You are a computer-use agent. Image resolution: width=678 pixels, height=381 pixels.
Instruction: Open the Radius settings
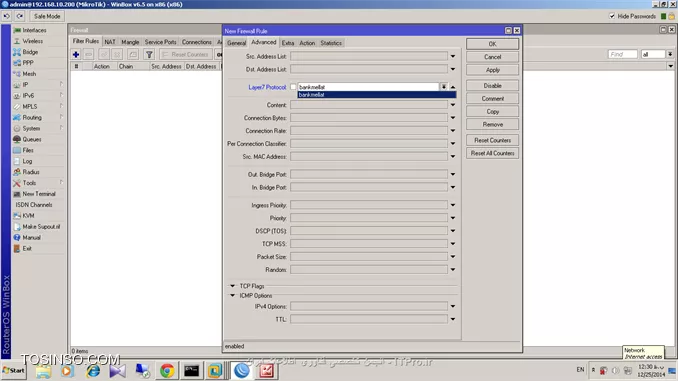point(31,172)
